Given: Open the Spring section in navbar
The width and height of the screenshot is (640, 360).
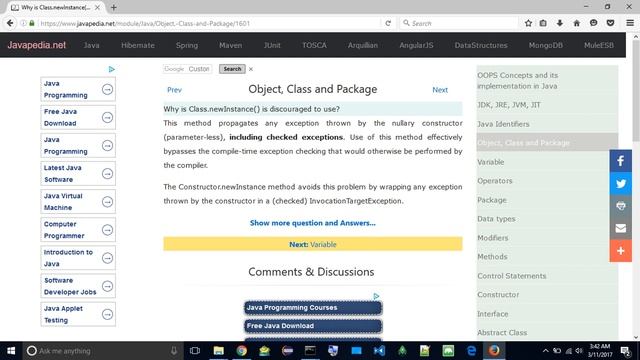Looking at the screenshot, I should pyautogui.click(x=187, y=45).
